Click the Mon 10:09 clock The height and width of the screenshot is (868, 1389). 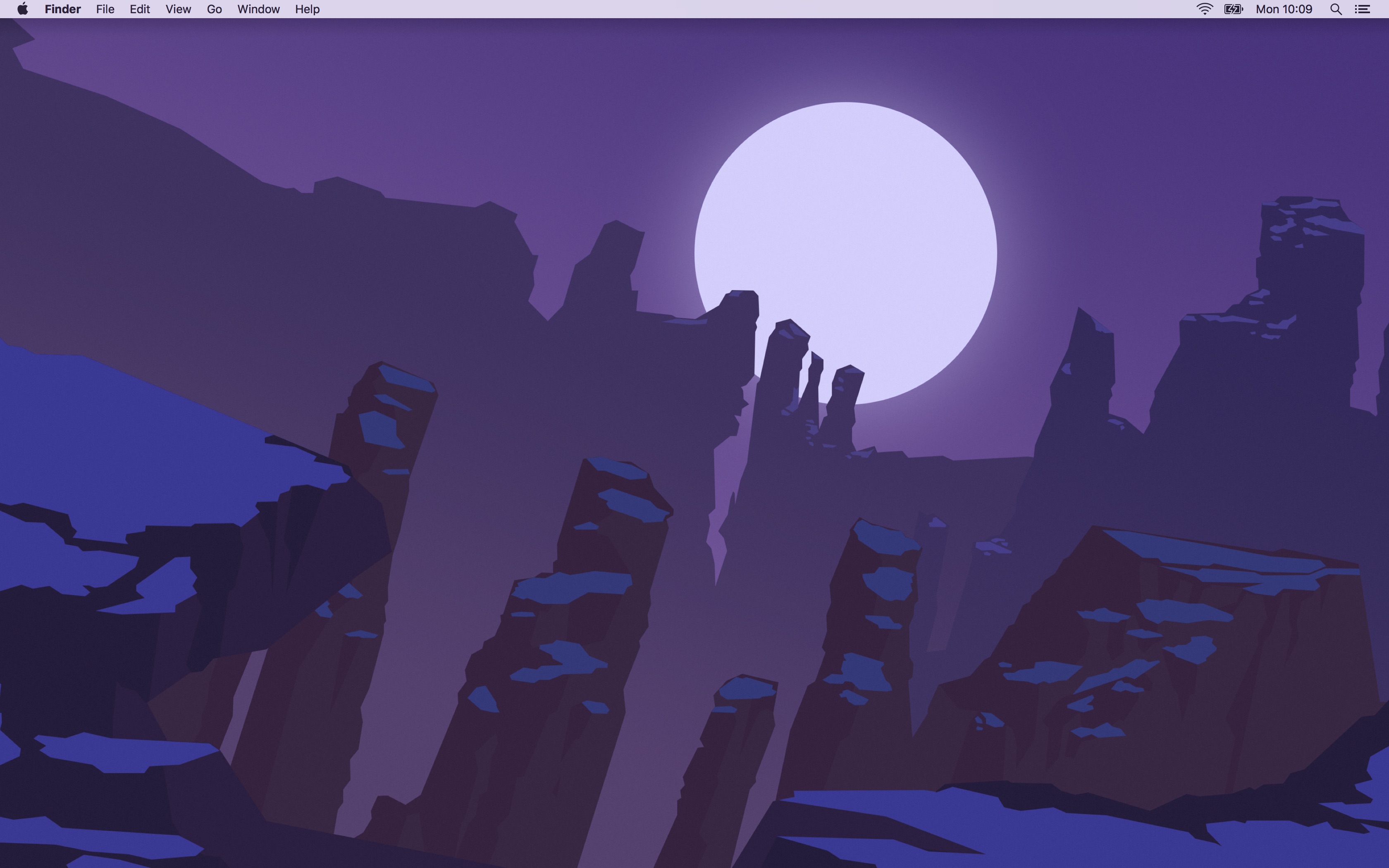(x=1284, y=9)
